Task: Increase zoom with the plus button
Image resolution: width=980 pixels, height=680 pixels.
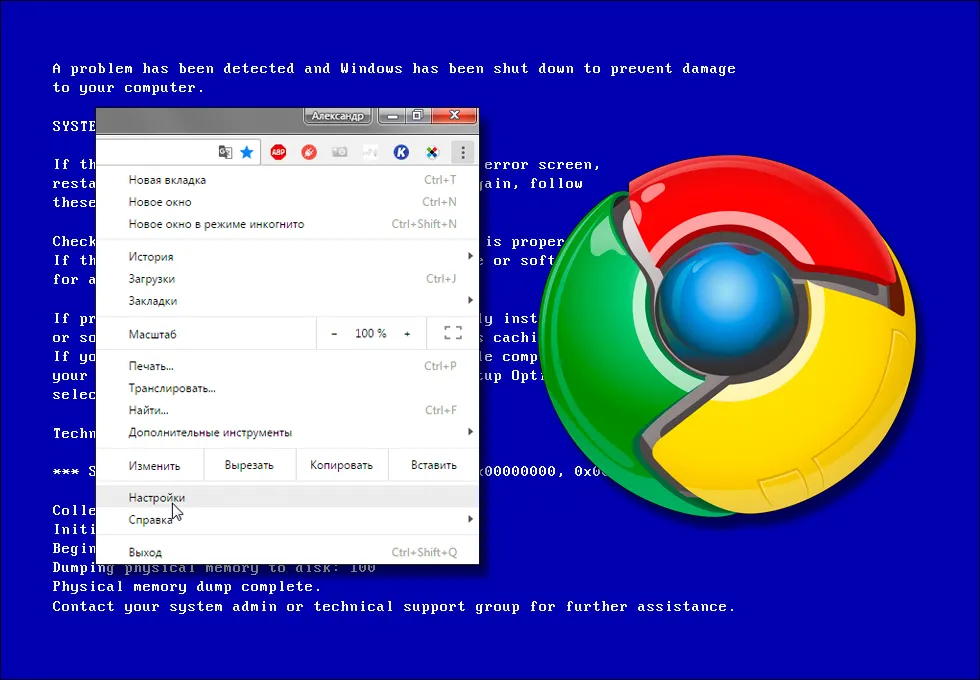Action: click(407, 334)
